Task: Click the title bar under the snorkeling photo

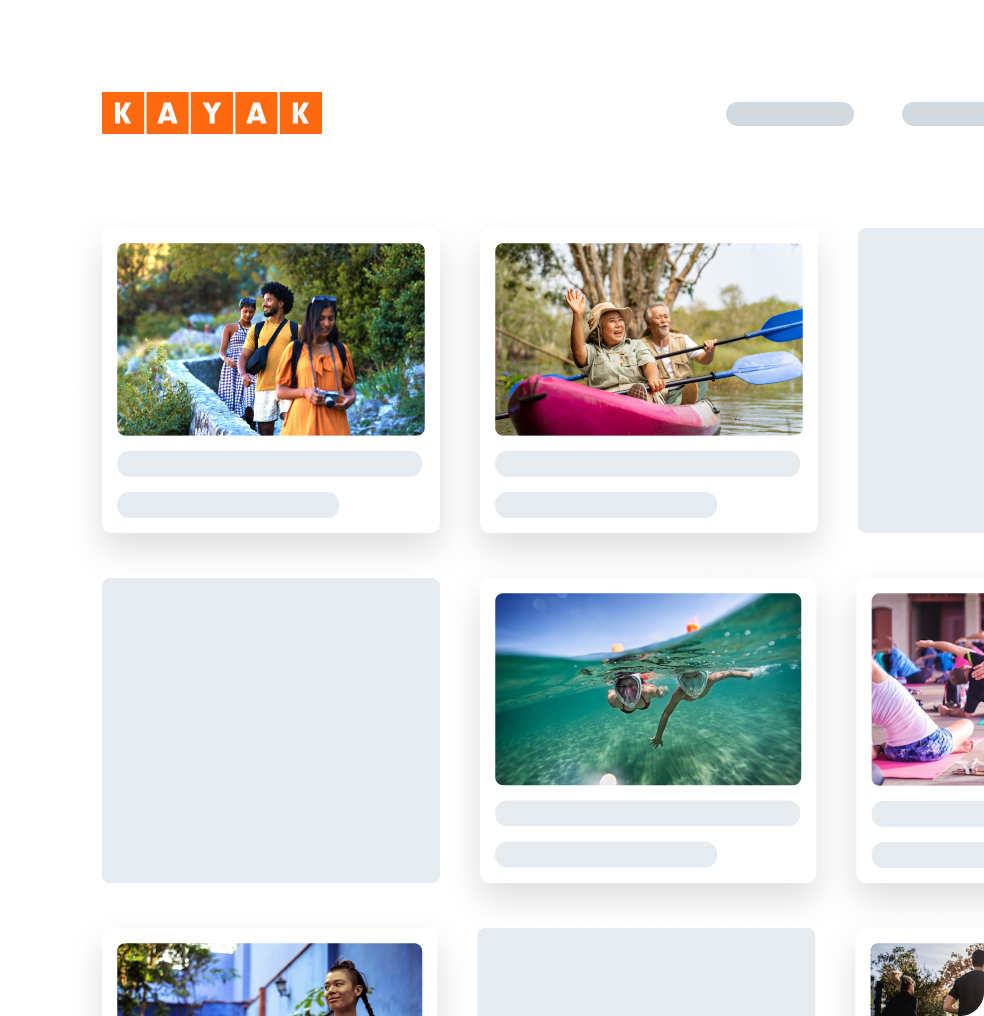Action: point(648,813)
